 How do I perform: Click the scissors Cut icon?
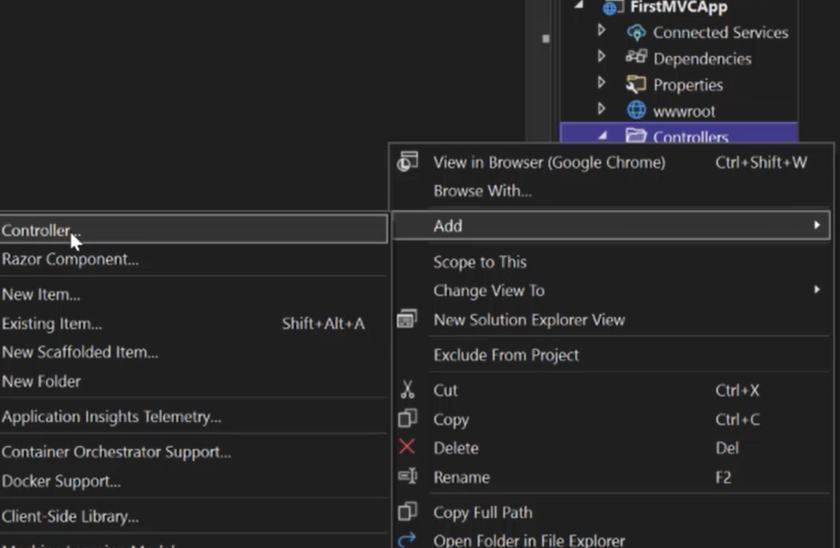[x=407, y=390]
